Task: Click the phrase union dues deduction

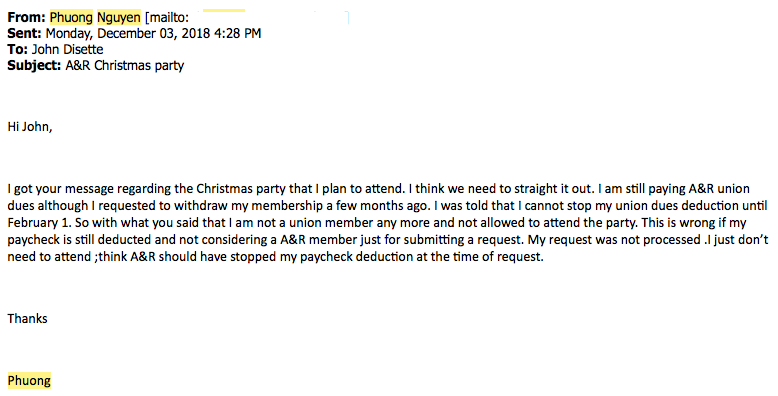Action: click(677, 206)
